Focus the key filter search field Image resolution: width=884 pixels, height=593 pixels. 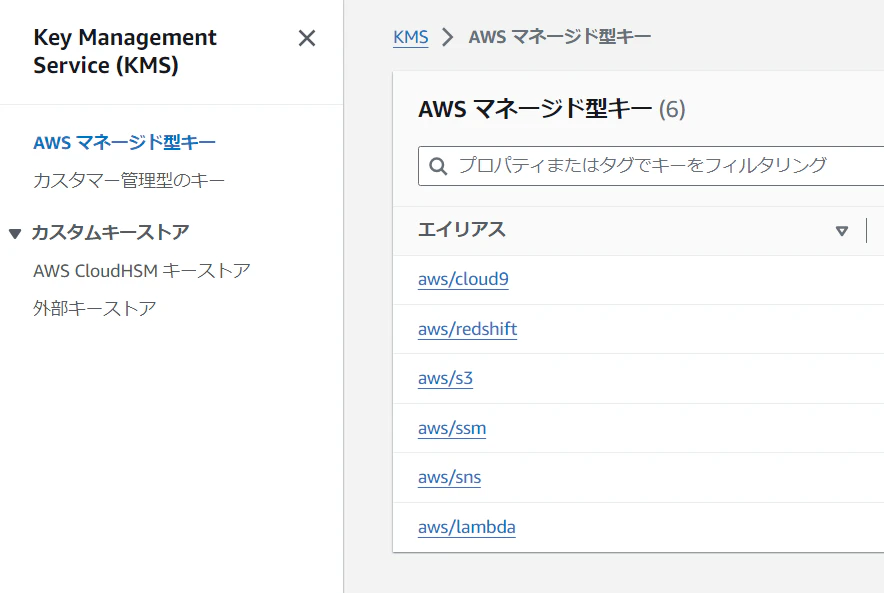(651, 166)
